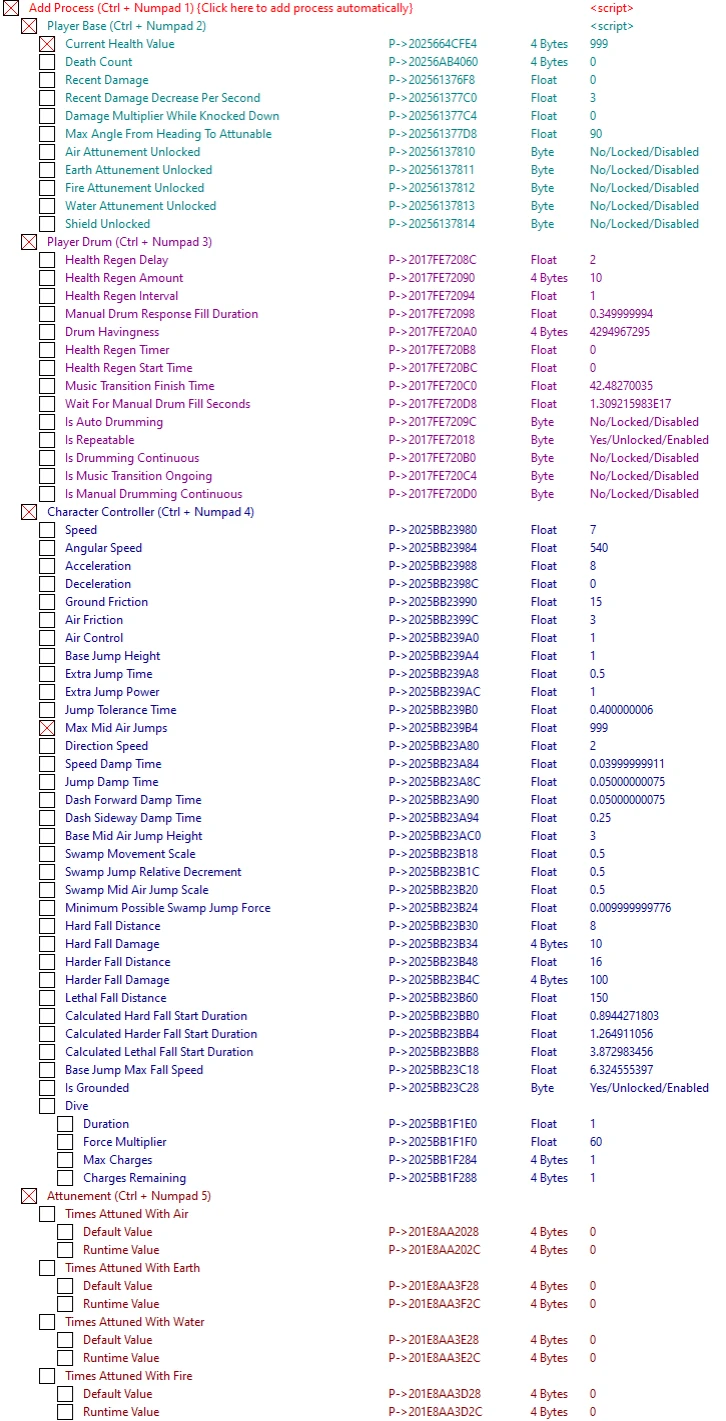The height and width of the screenshot is (1421, 726).
Task: Tick the Max Charges checkbox
Action: [x=65, y=1160]
